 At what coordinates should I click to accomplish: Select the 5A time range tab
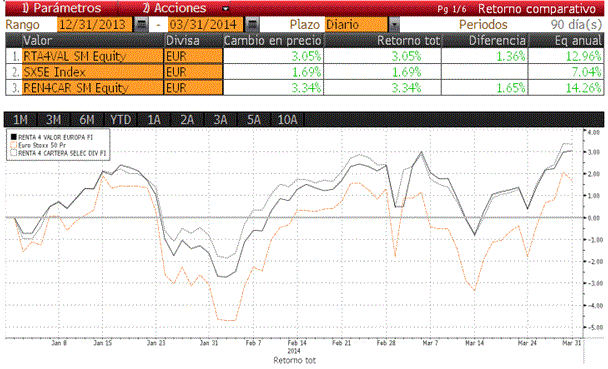click(254, 120)
